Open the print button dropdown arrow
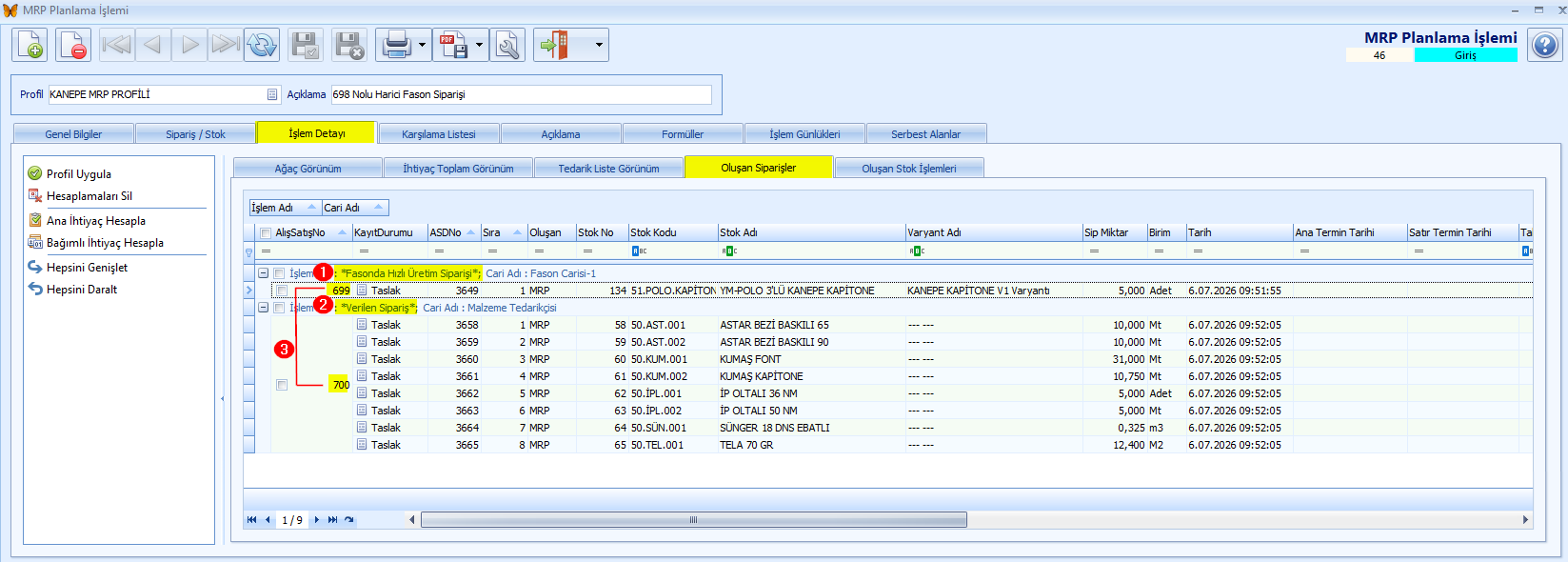Viewport: 1568px width, 562px height. [x=422, y=45]
